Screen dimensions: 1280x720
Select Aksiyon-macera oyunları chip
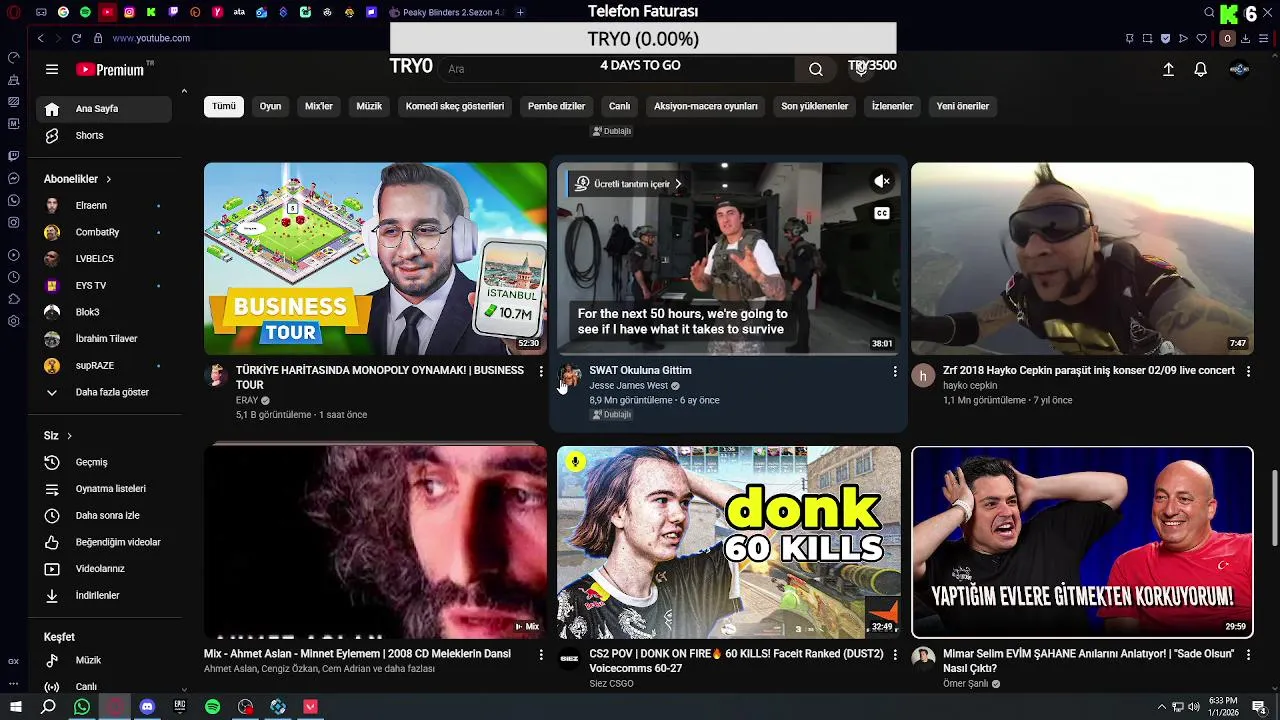coord(706,106)
